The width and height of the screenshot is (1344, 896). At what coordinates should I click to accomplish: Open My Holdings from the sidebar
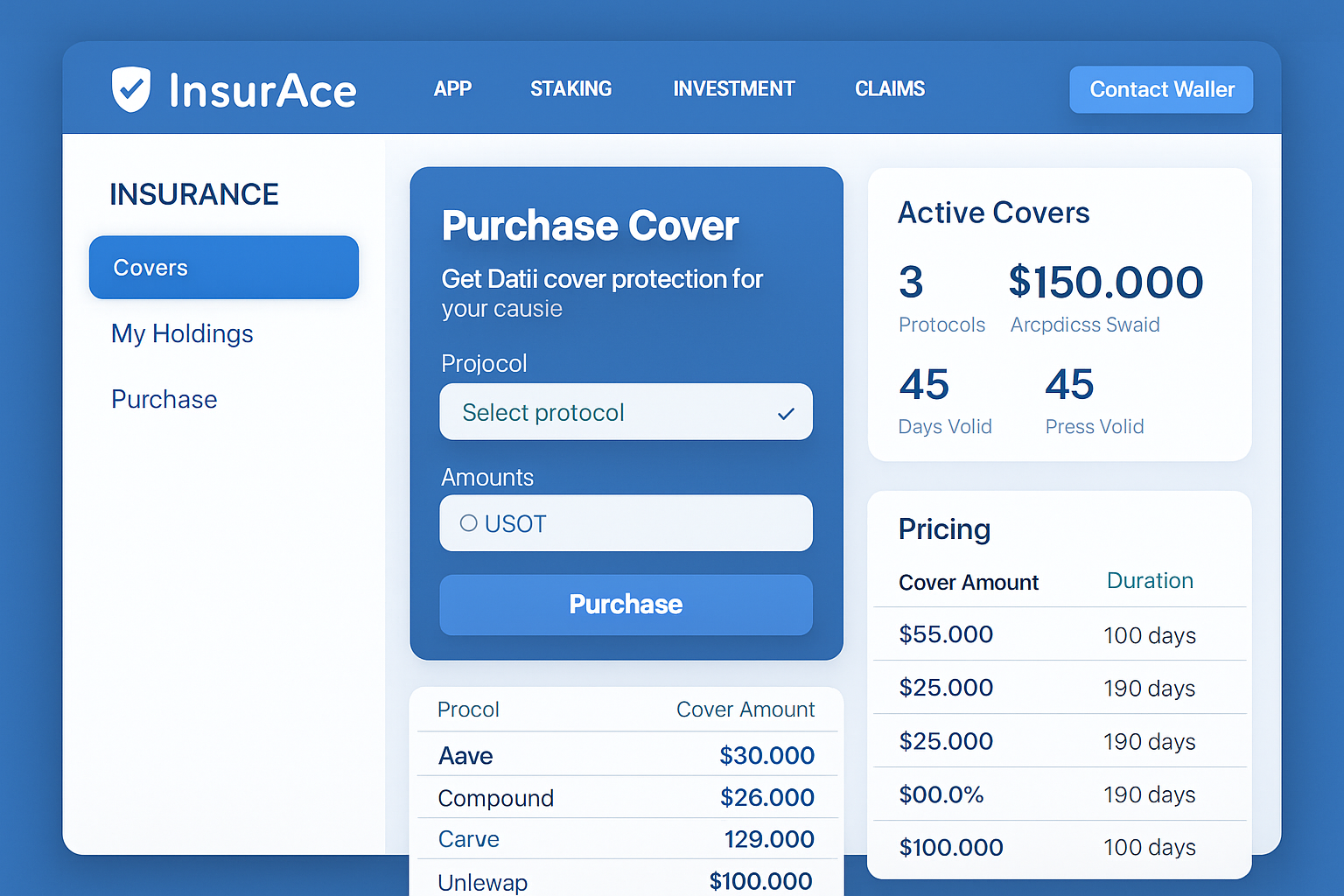[181, 333]
